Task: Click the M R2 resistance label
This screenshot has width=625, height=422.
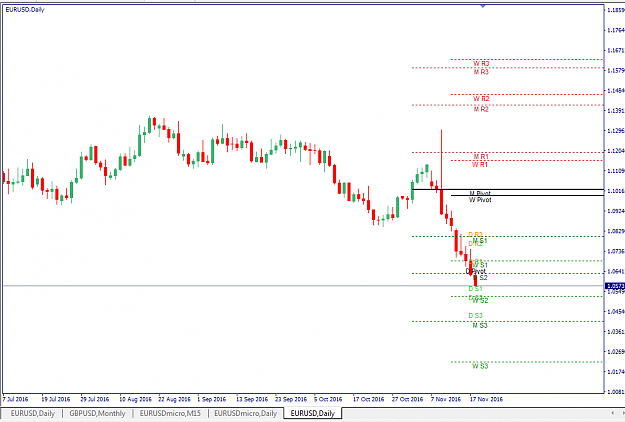Action: tap(481, 109)
